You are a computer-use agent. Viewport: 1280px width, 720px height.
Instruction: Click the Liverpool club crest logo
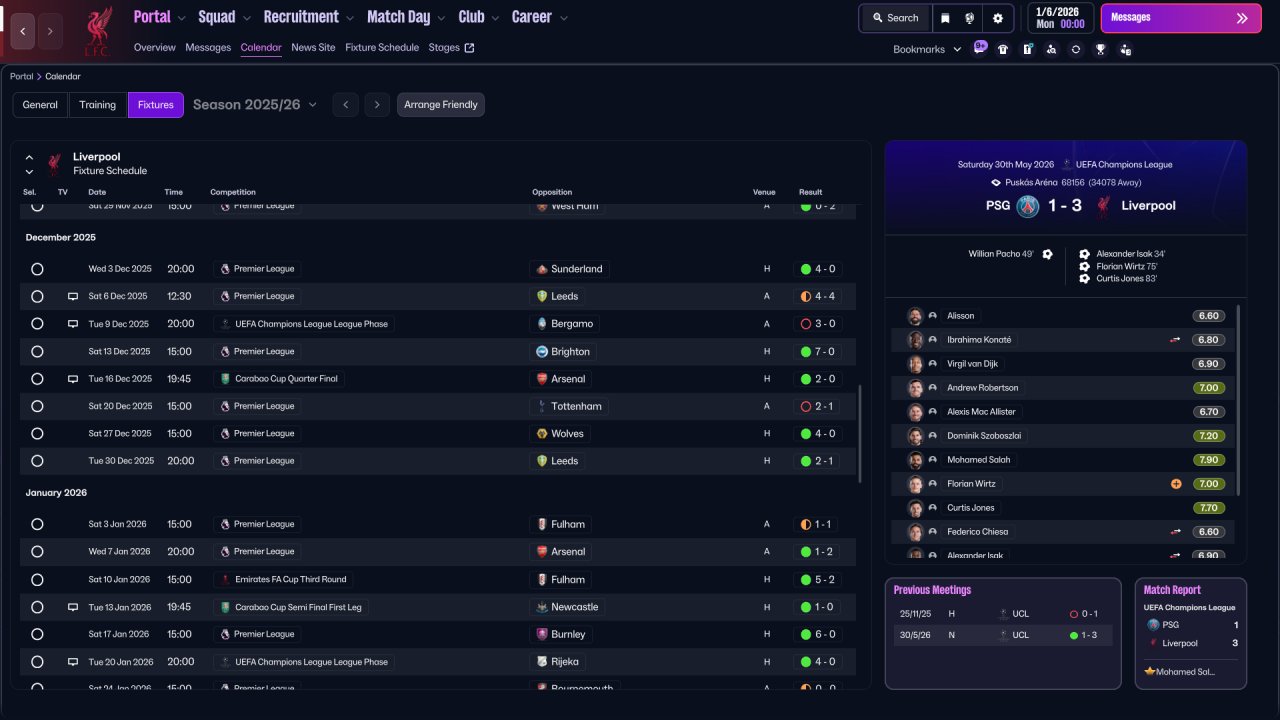[x=97, y=30]
